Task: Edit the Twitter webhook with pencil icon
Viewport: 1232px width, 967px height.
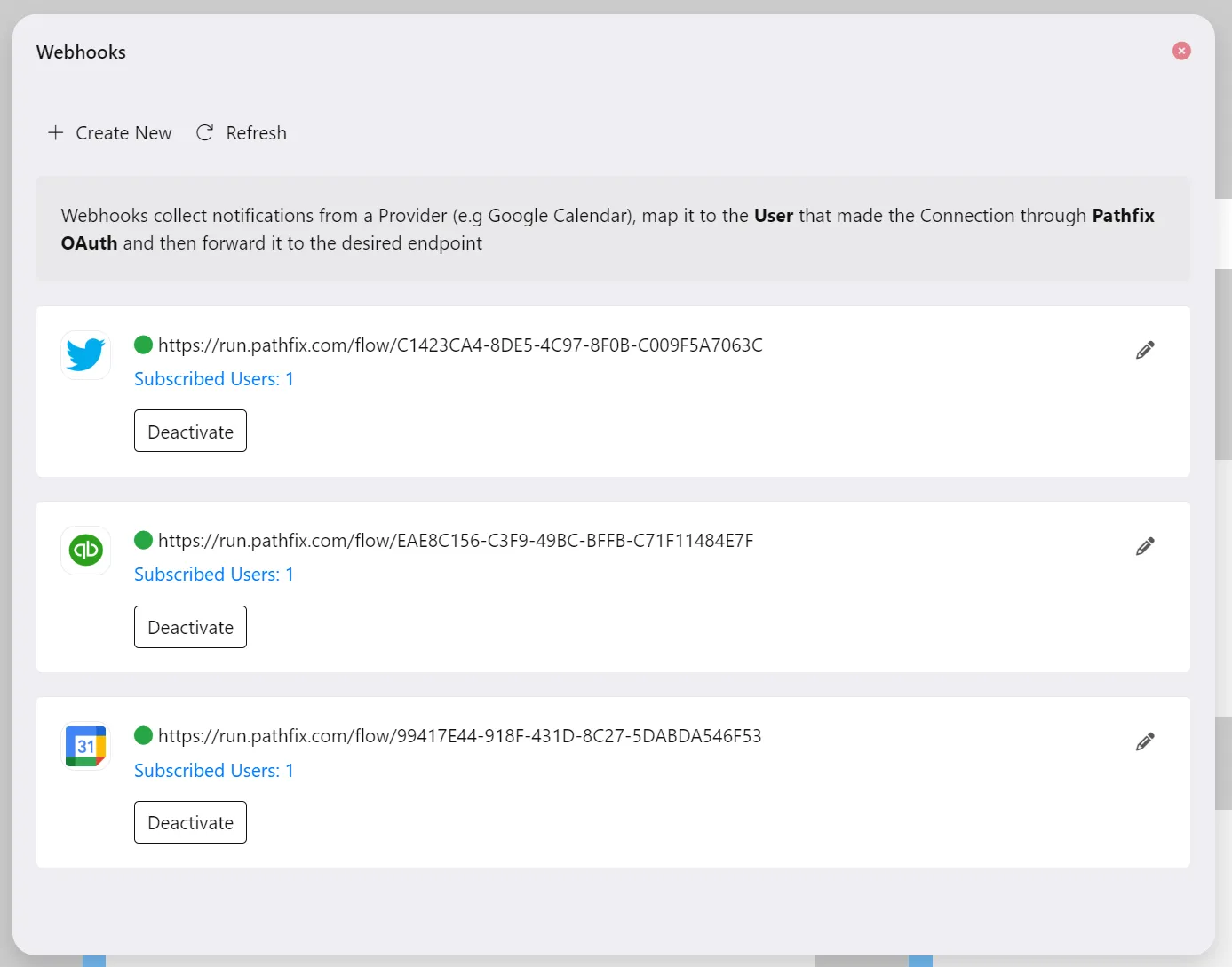Action: 1145,350
